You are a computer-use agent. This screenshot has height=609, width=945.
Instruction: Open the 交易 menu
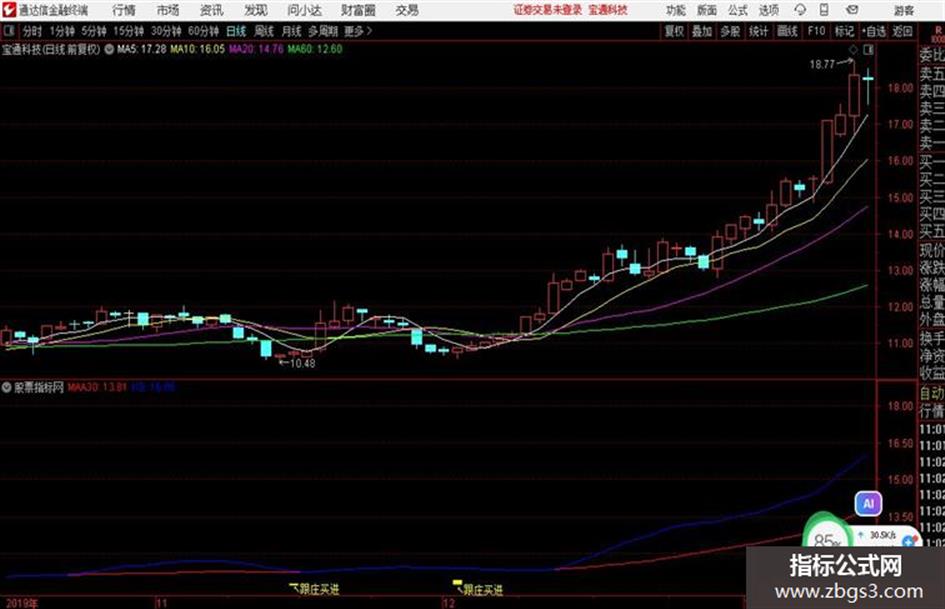point(407,10)
